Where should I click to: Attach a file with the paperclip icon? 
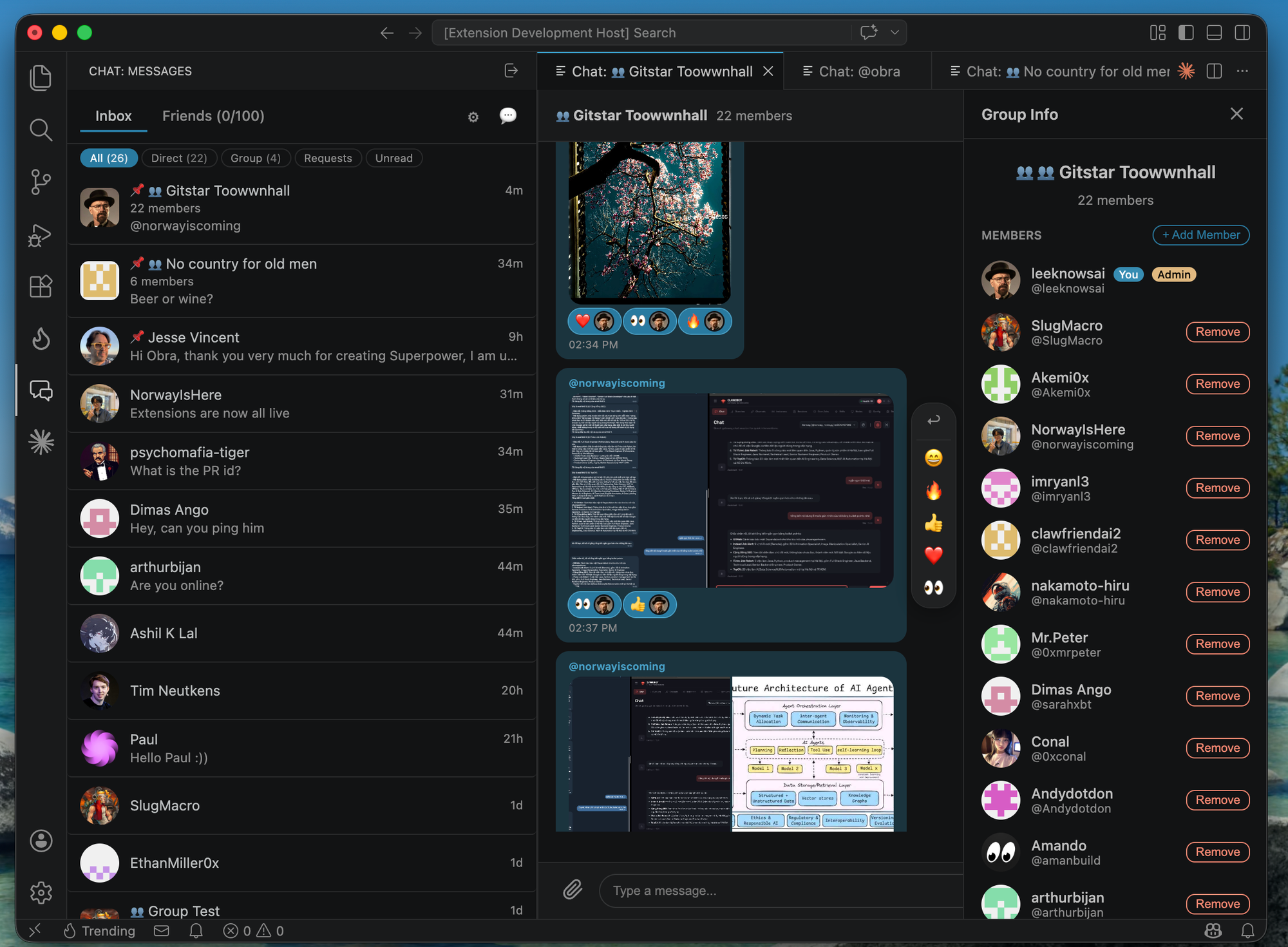click(x=572, y=890)
